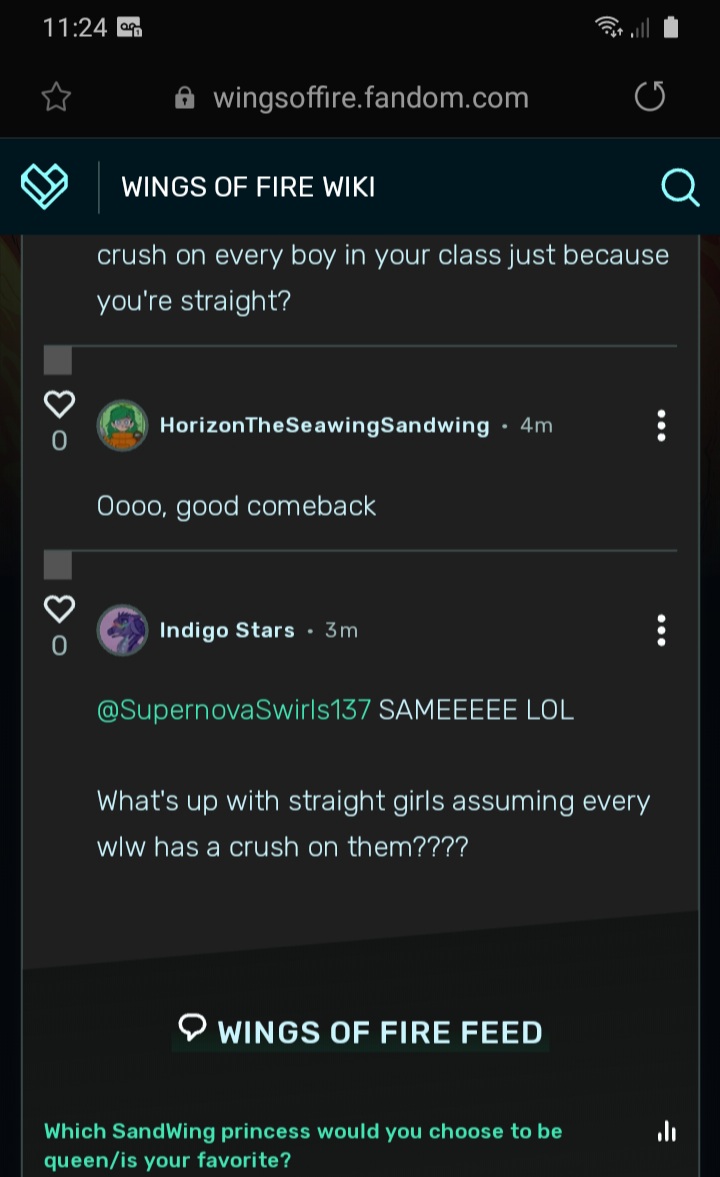Open options menu for Indigo Stars' comment
Viewport: 720px width, 1177px height.
coord(661,631)
